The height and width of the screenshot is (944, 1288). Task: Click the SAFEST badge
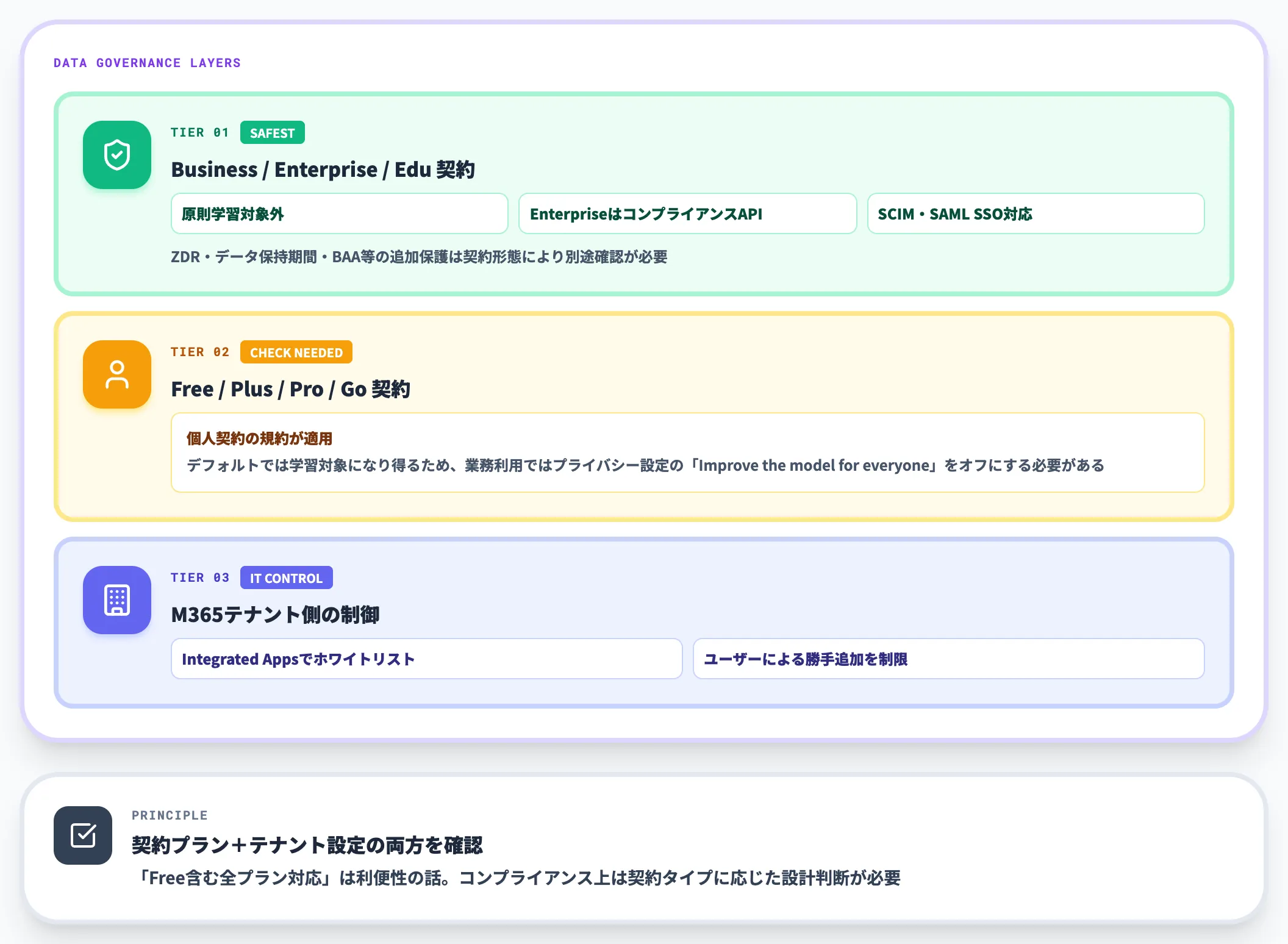(x=273, y=133)
